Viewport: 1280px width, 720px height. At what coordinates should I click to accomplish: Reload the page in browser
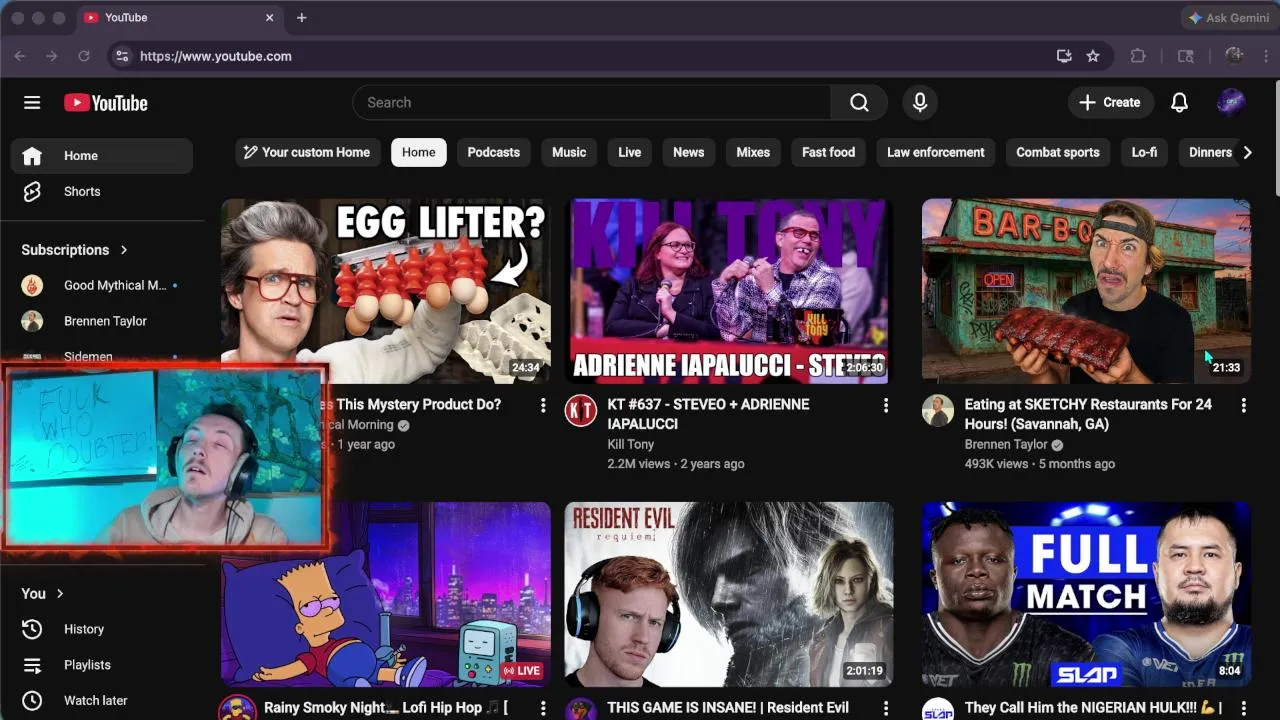point(84,56)
